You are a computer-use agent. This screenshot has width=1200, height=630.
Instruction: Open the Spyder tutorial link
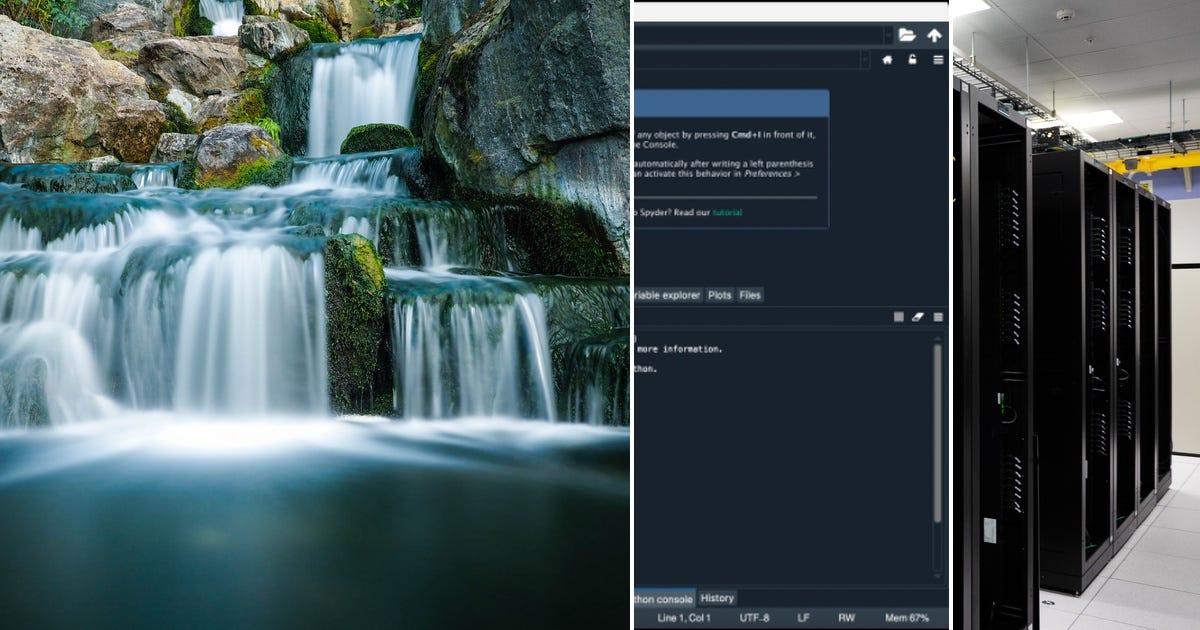728,213
